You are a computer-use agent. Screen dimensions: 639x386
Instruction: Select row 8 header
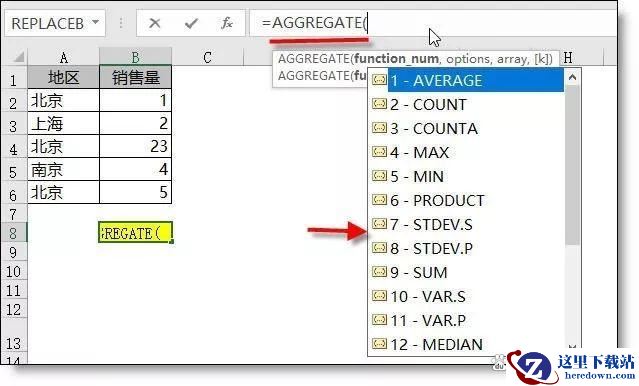[x=13, y=233]
